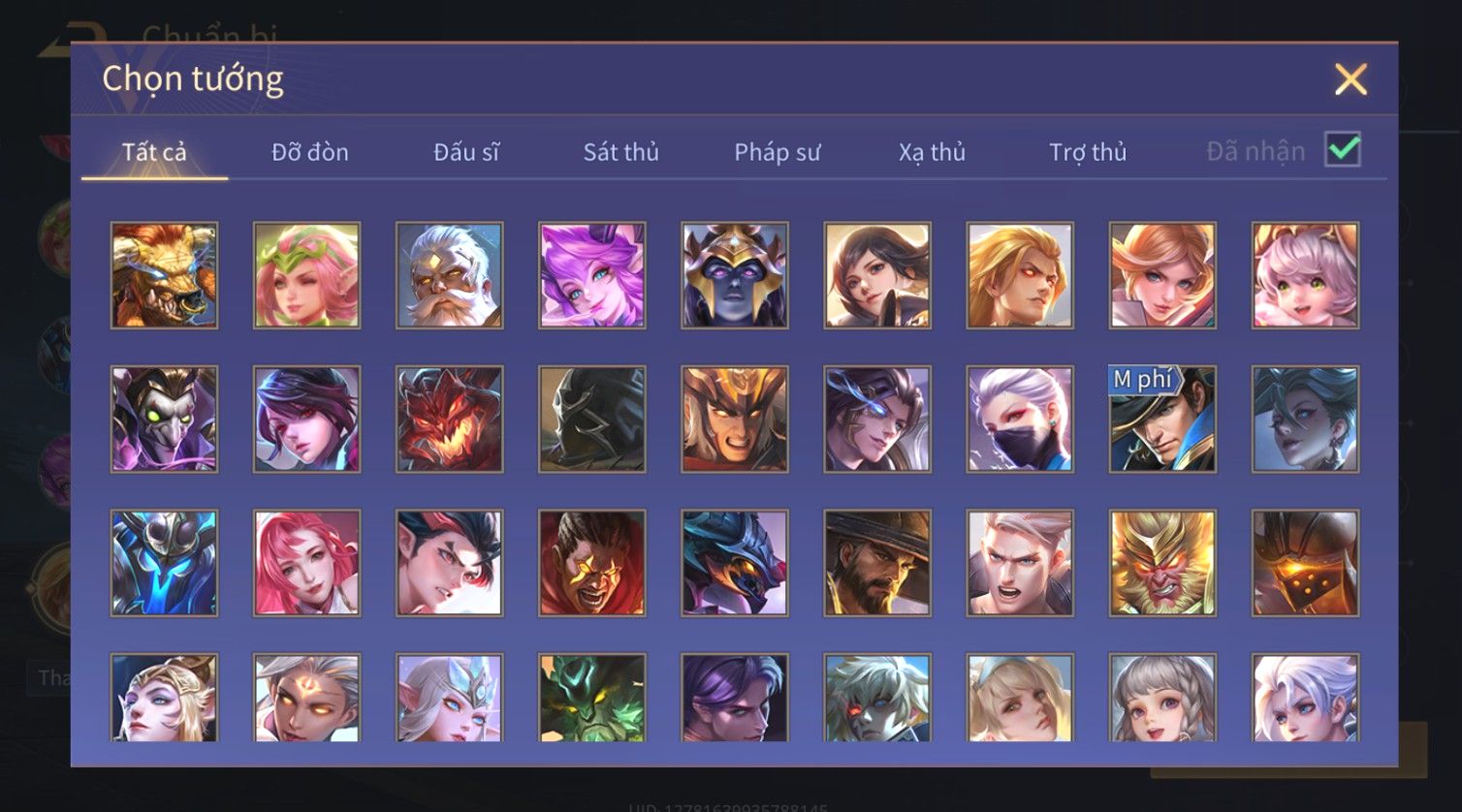Choose the golden monkey king hero portrait
Image resolution: width=1462 pixels, height=812 pixels.
[1162, 563]
